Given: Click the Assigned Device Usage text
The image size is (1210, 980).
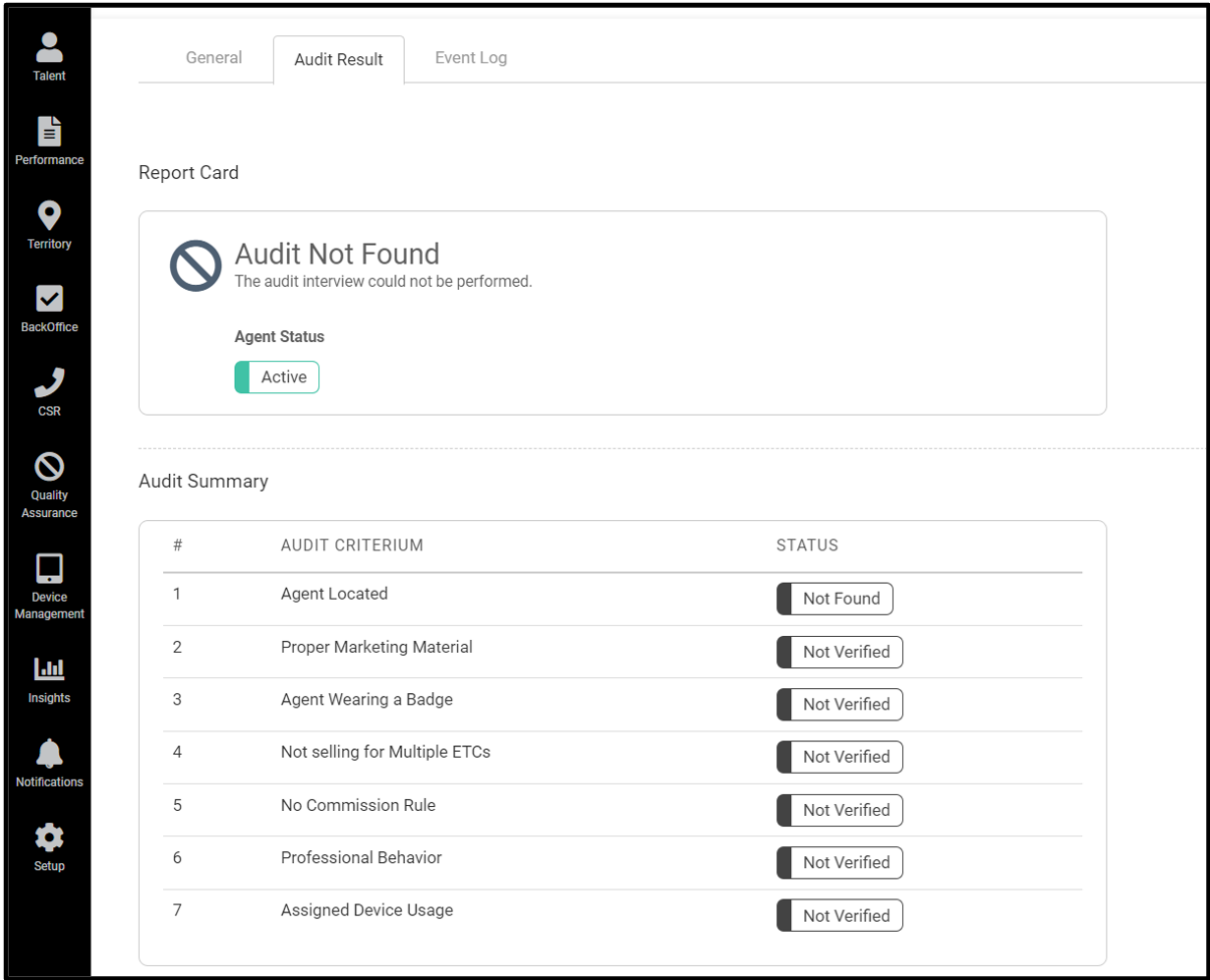Looking at the screenshot, I should [367, 910].
